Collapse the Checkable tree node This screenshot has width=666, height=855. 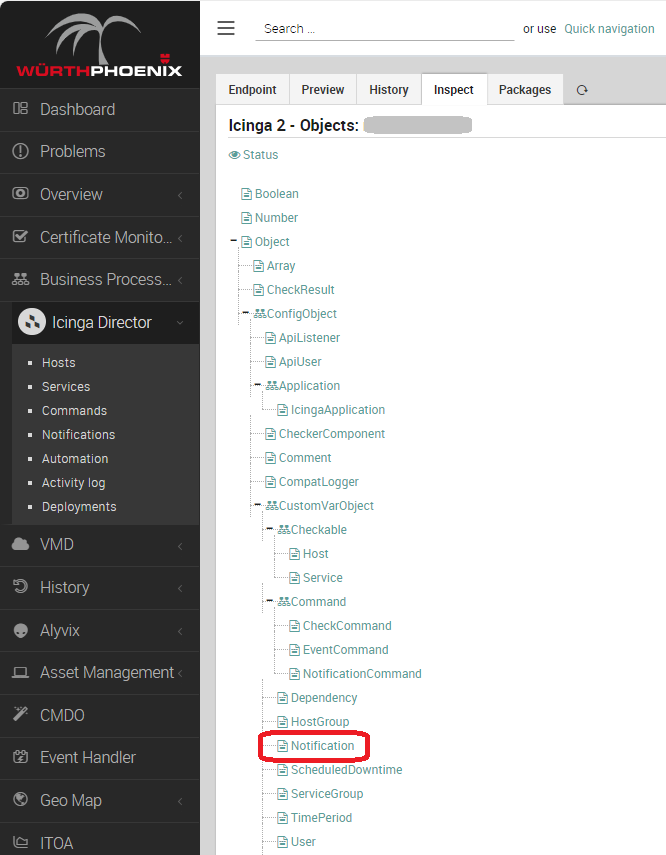[x=269, y=528]
